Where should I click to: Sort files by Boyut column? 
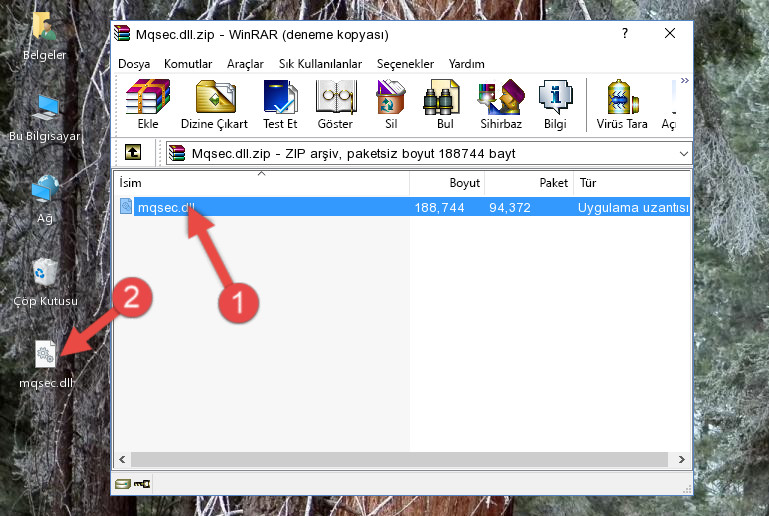(x=447, y=183)
